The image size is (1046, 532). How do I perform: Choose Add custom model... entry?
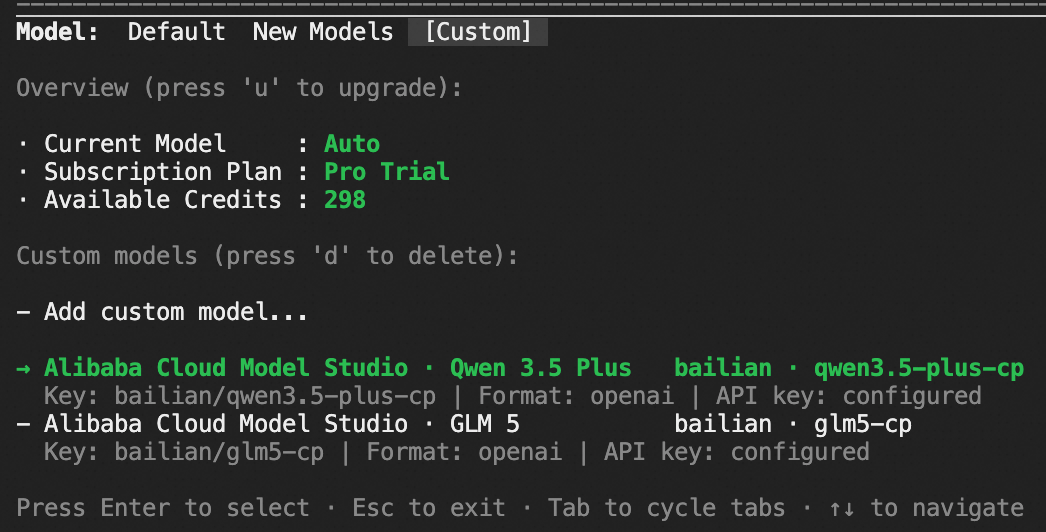(175, 312)
